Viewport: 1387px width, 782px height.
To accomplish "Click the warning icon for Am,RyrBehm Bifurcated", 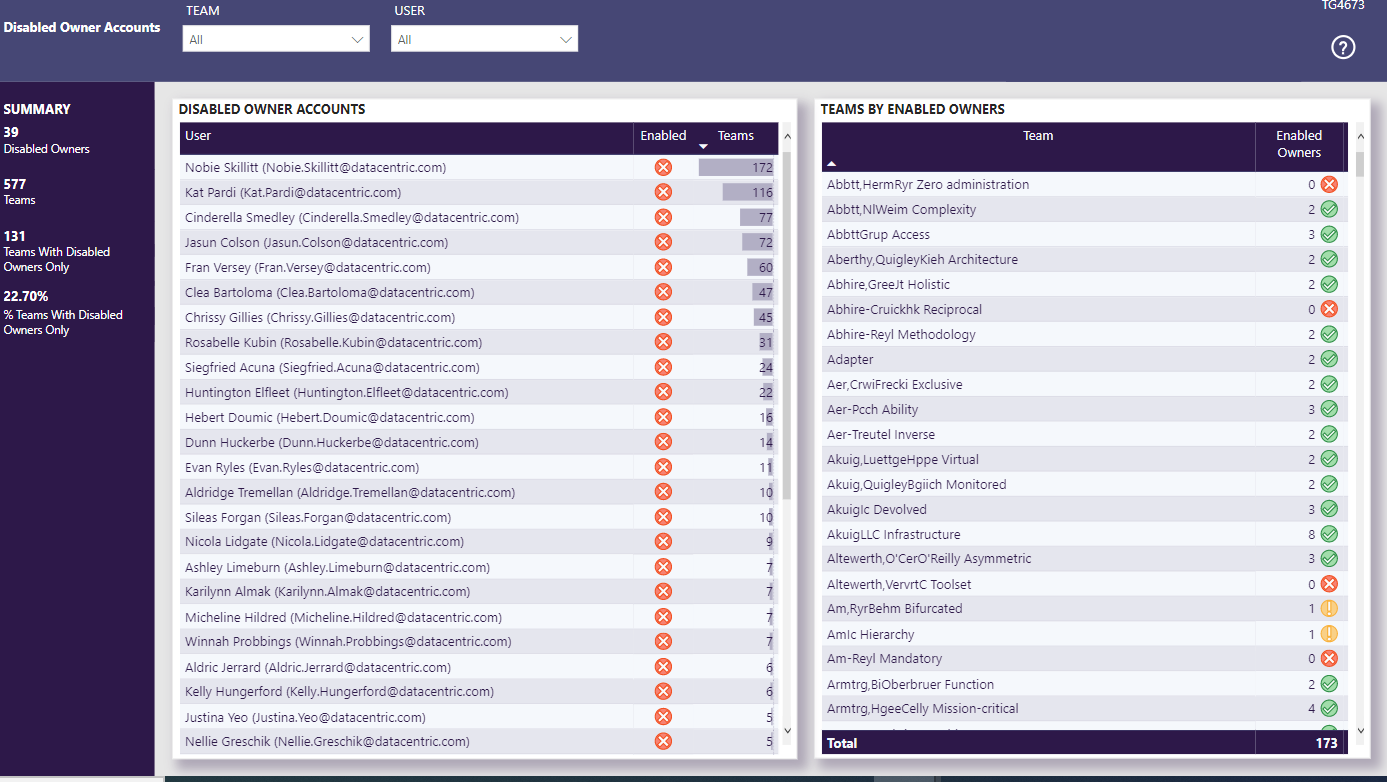I will pyautogui.click(x=1329, y=608).
